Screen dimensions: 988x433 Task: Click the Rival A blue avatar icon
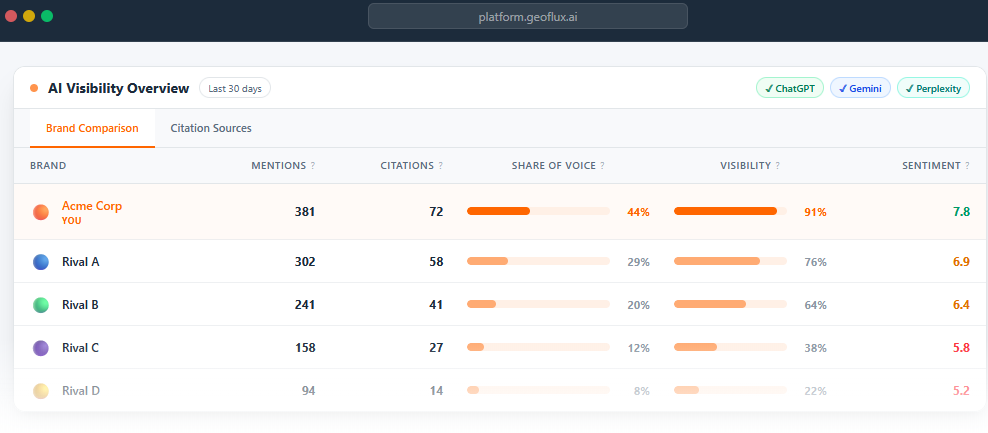click(40, 262)
